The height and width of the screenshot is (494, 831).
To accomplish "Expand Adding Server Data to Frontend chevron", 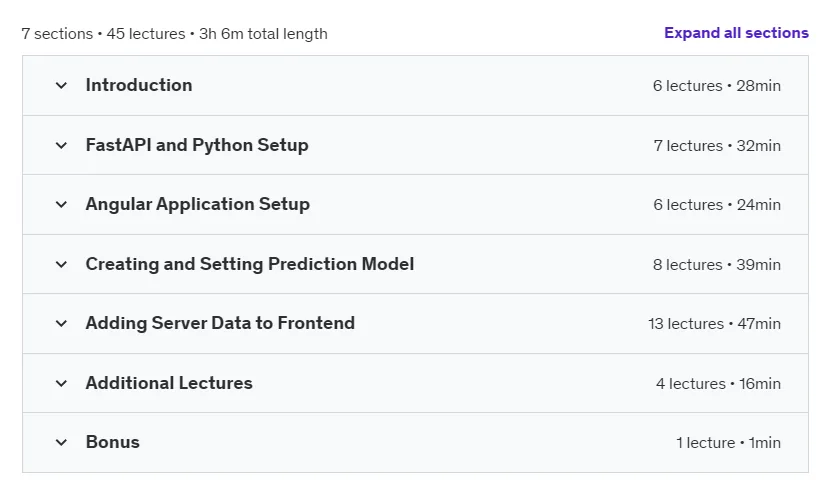I will [61, 323].
